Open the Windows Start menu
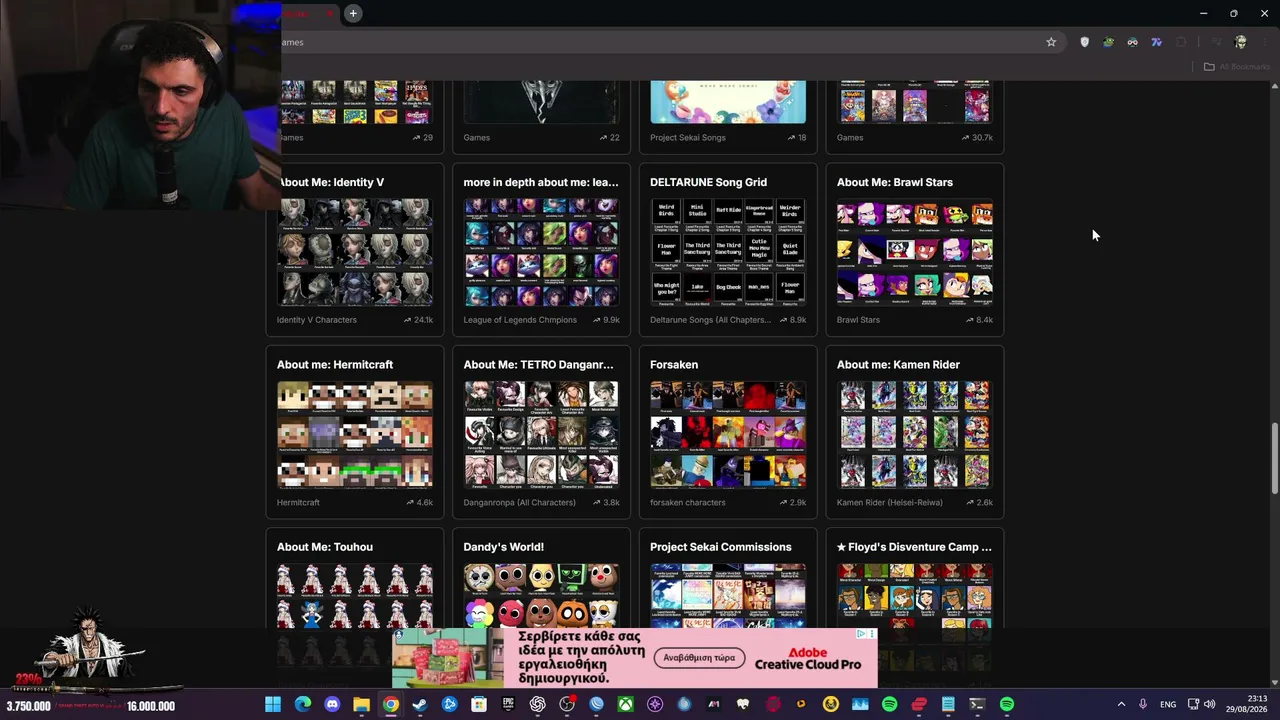This screenshot has height=720, width=1280. pos(273,705)
